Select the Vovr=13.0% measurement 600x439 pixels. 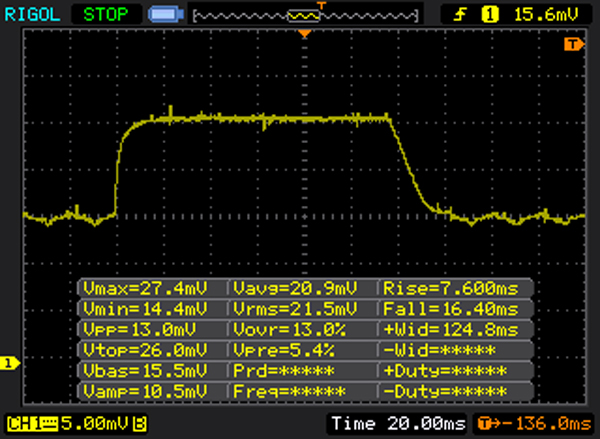[290, 329]
